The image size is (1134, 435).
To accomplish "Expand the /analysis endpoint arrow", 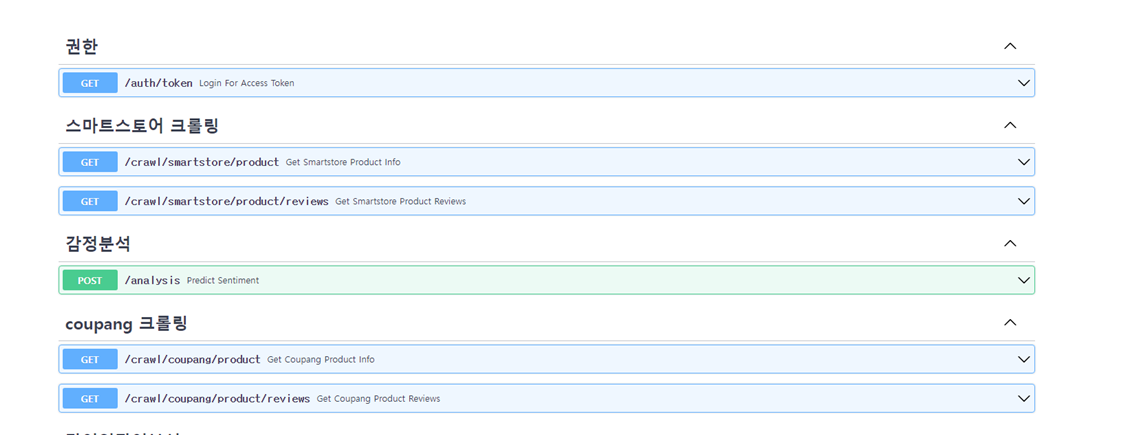I will pyautogui.click(x=1023, y=280).
